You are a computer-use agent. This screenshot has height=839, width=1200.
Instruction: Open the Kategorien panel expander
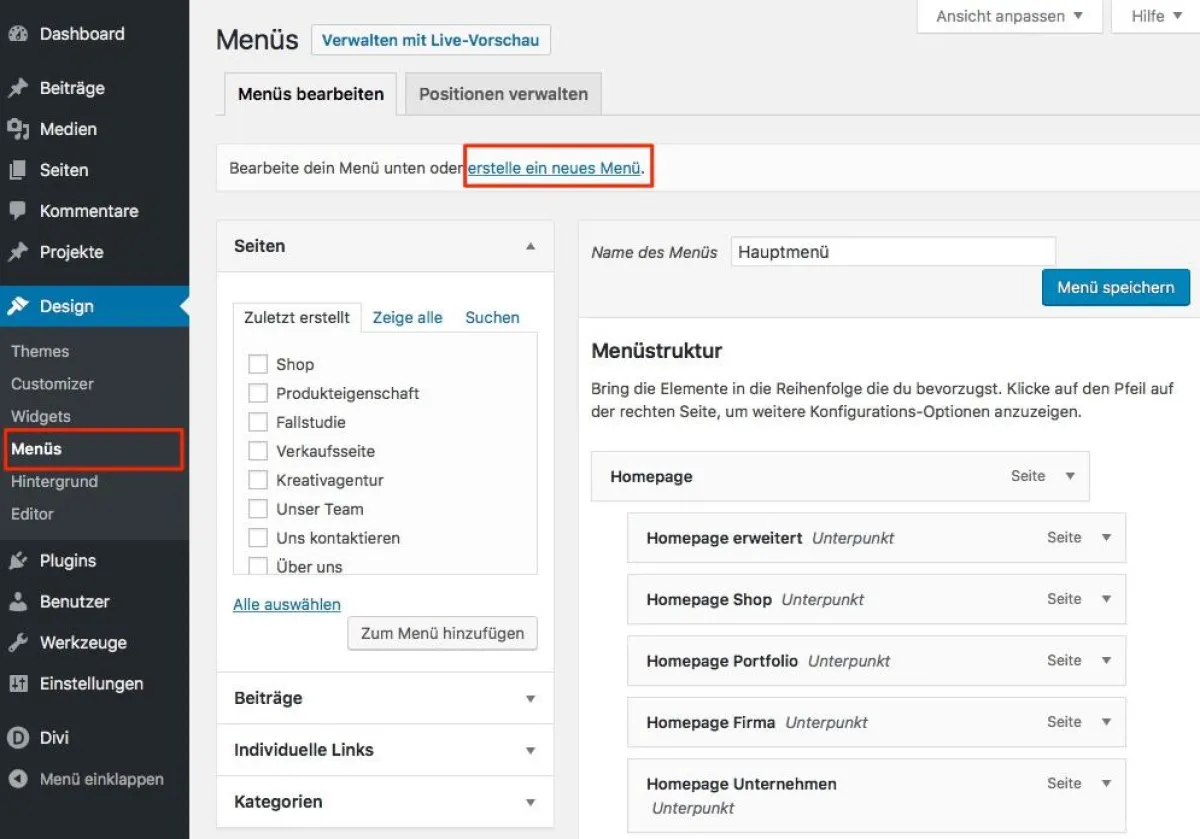(x=530, y=802)
